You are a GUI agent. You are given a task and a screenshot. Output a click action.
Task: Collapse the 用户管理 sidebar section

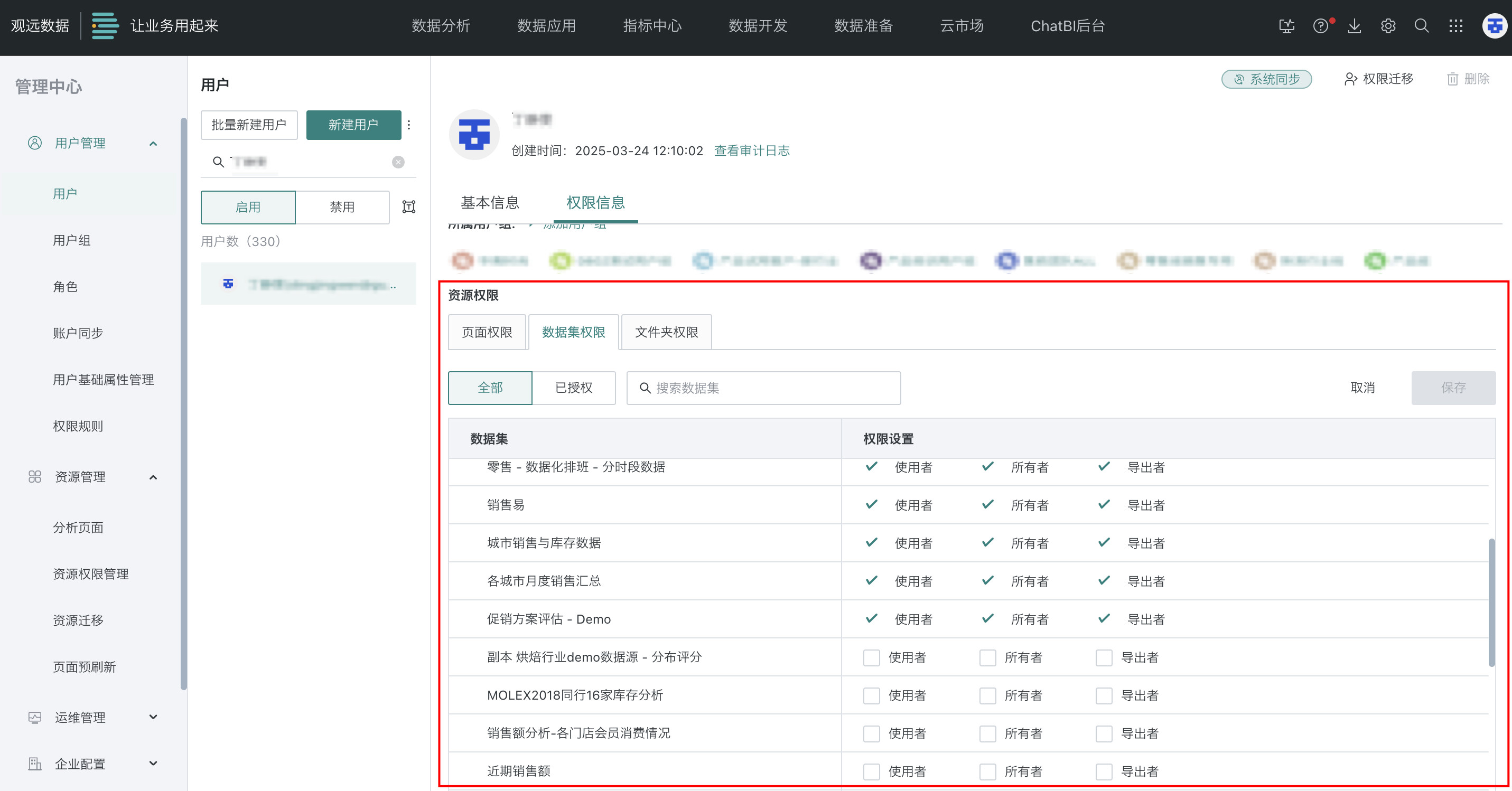(x=153, y=143)
